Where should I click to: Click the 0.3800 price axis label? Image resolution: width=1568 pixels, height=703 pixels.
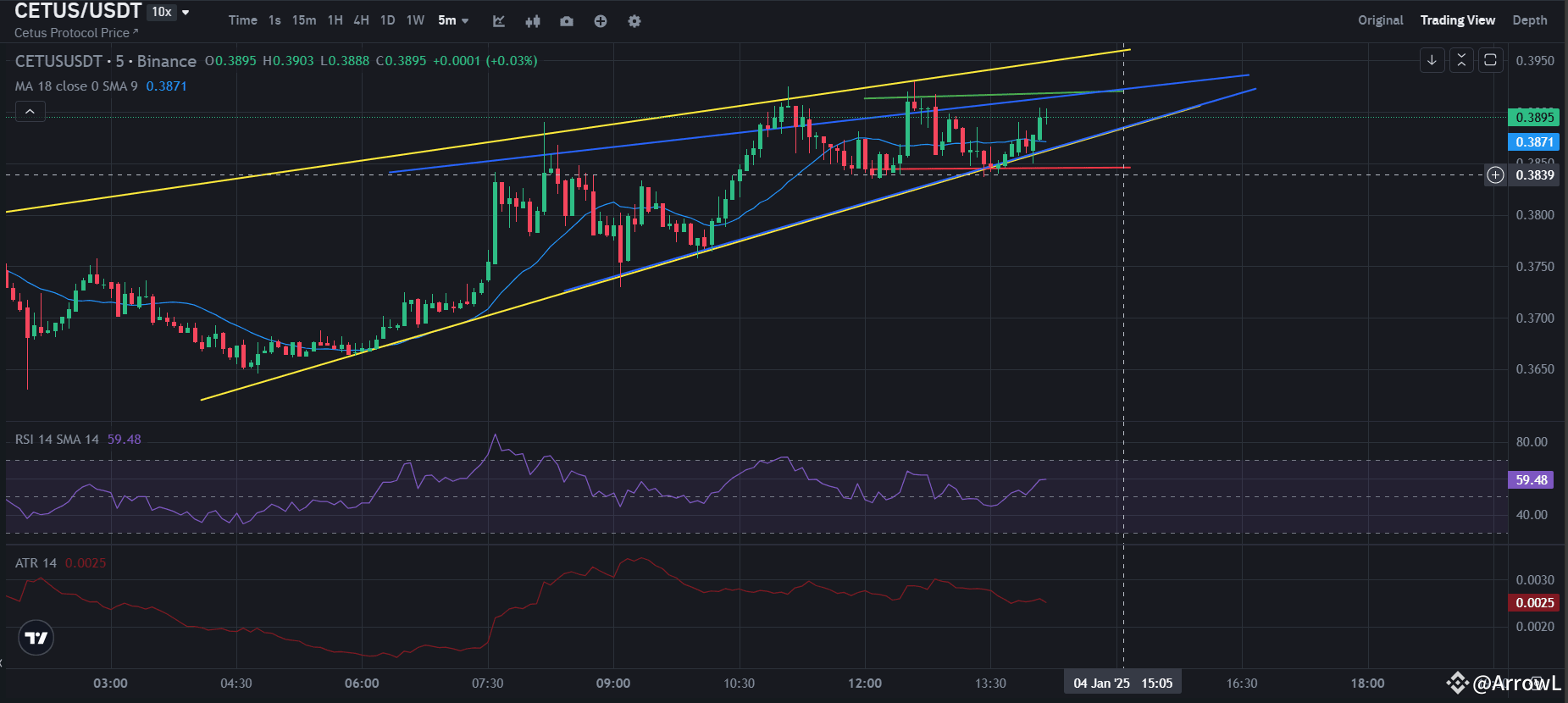1535,215
